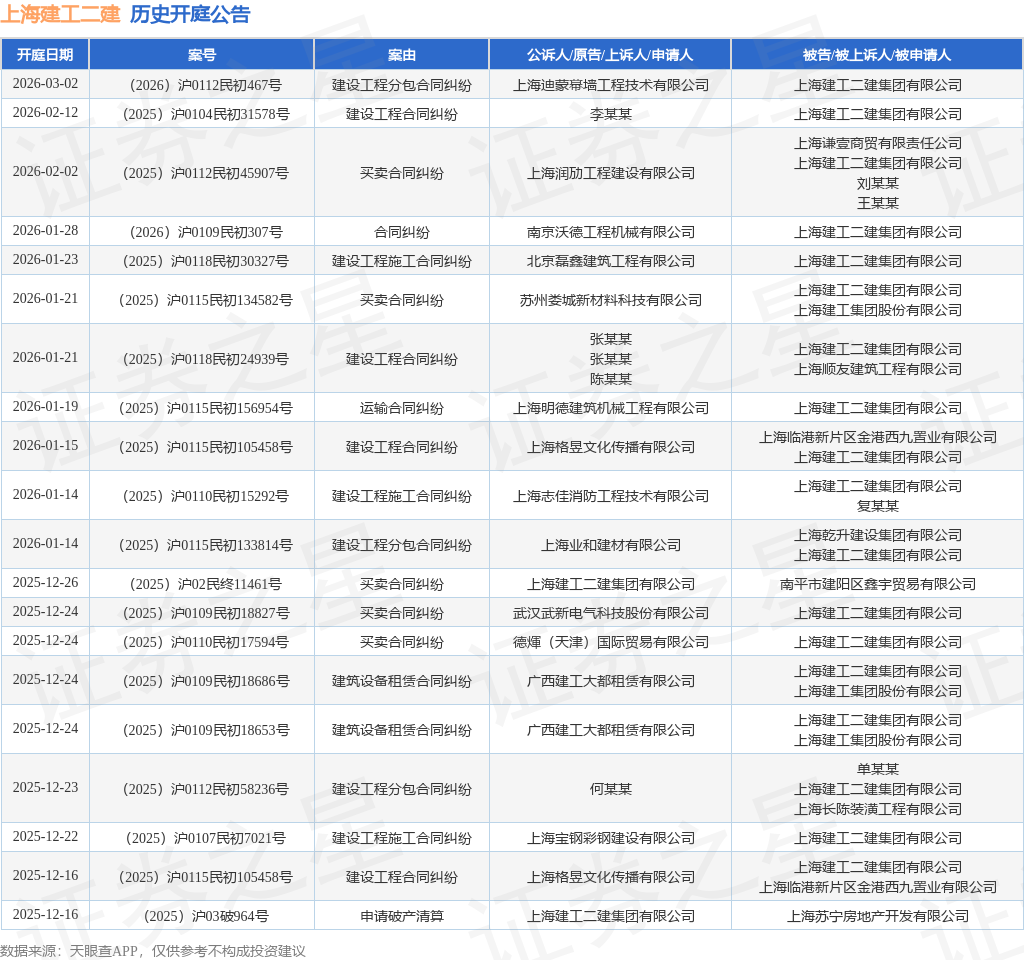Click the 案由 column header
This screenshot has width=1024, height=960.
pyautogui.click(x=402, y=55)
